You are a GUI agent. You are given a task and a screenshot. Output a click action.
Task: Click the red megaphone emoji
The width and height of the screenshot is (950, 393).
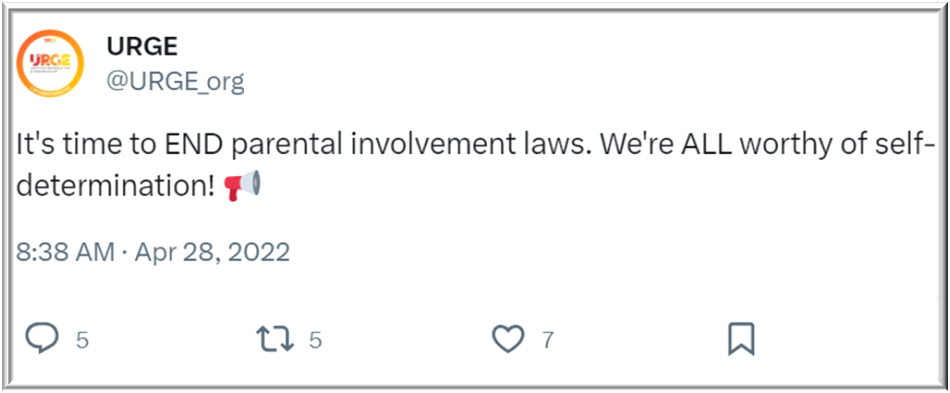point(243,185)
